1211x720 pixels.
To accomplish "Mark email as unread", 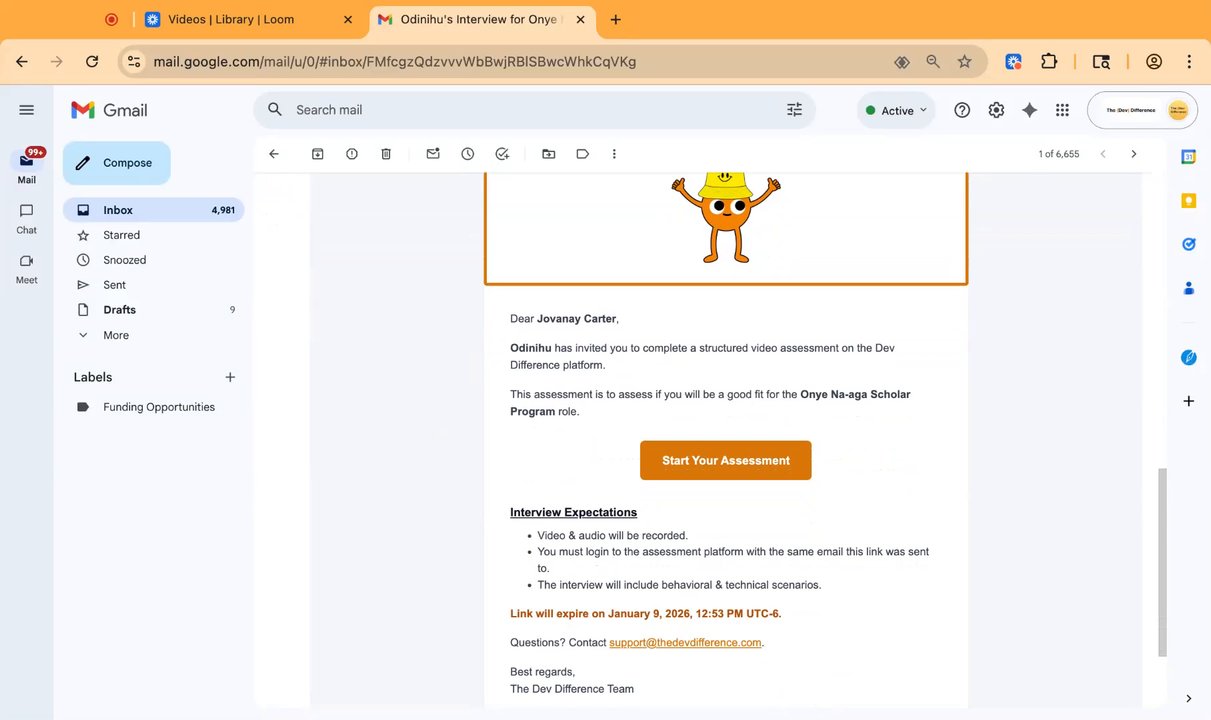I will point(433,154).
